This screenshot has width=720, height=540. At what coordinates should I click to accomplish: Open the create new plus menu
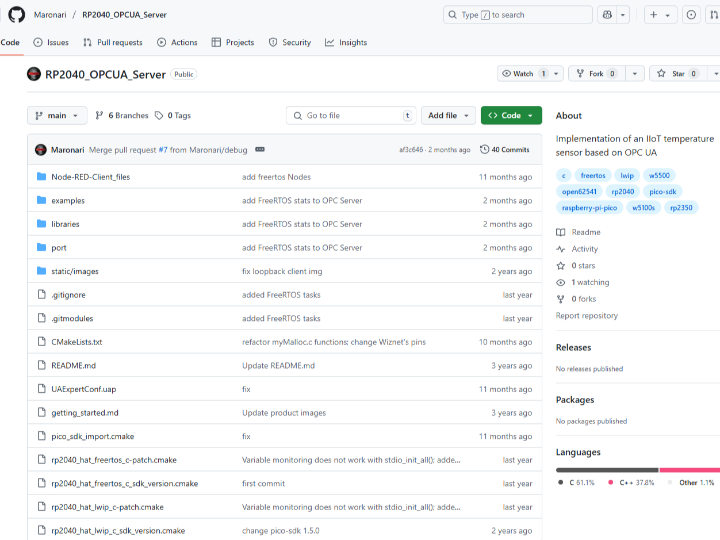coord(659,15)
